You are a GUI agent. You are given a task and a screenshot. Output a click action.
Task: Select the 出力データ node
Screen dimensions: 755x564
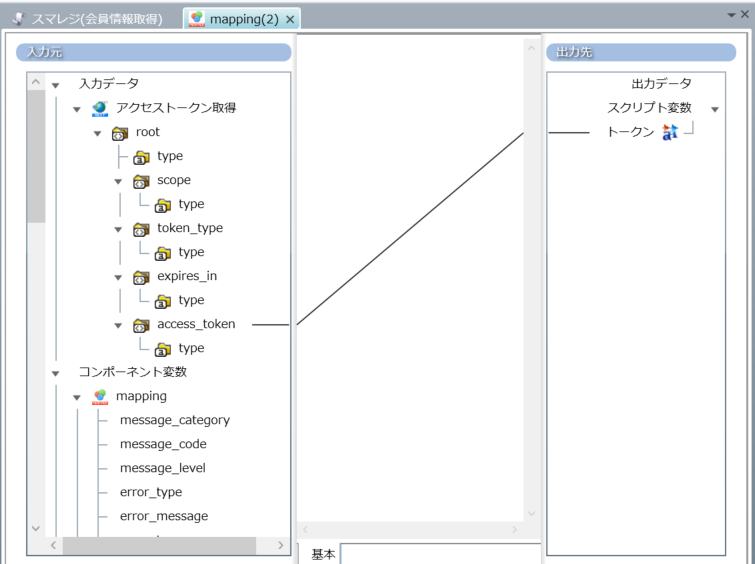pyautogui.click(x=662, y=84)
